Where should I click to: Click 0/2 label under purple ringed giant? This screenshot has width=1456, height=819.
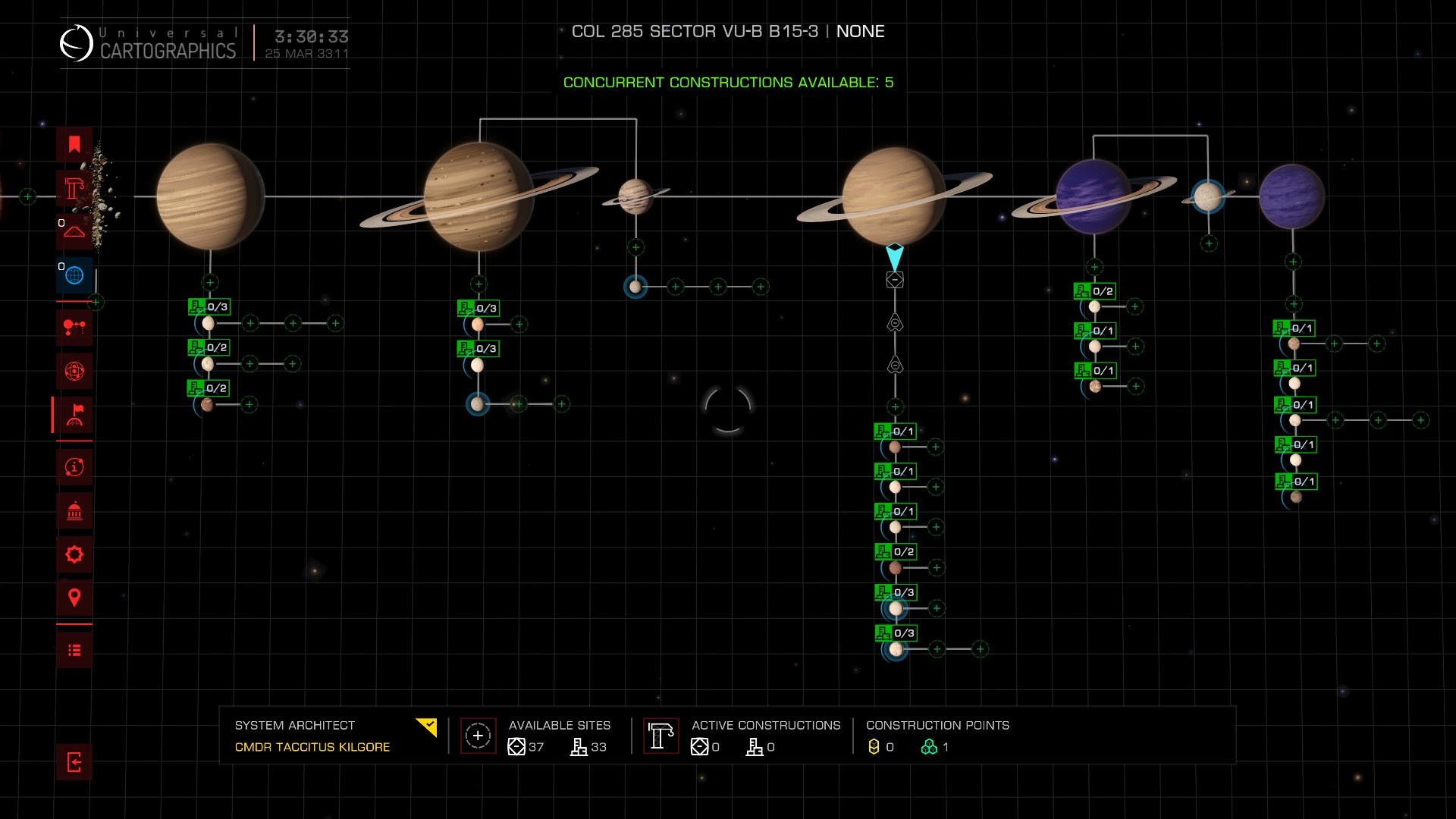pos(1095,291)
